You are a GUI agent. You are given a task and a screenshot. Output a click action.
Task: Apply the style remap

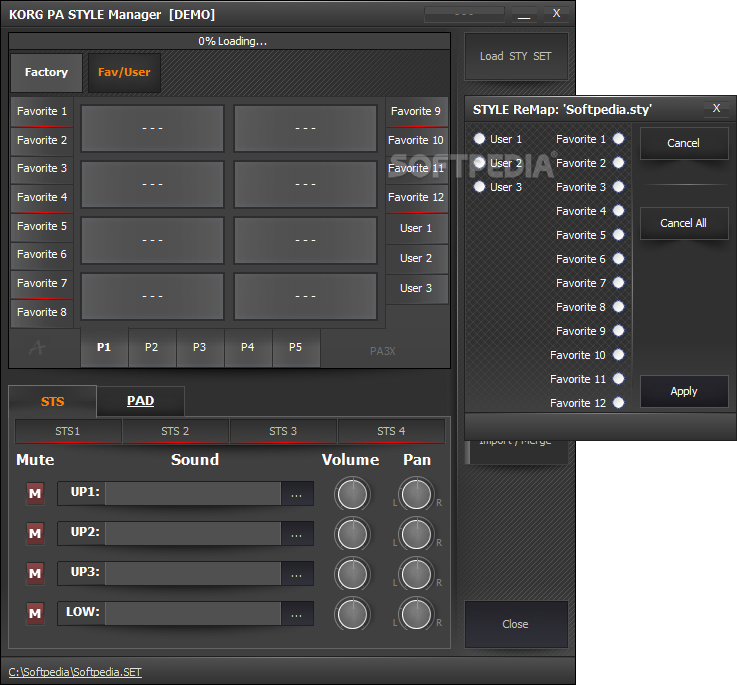tap(684, 391)
